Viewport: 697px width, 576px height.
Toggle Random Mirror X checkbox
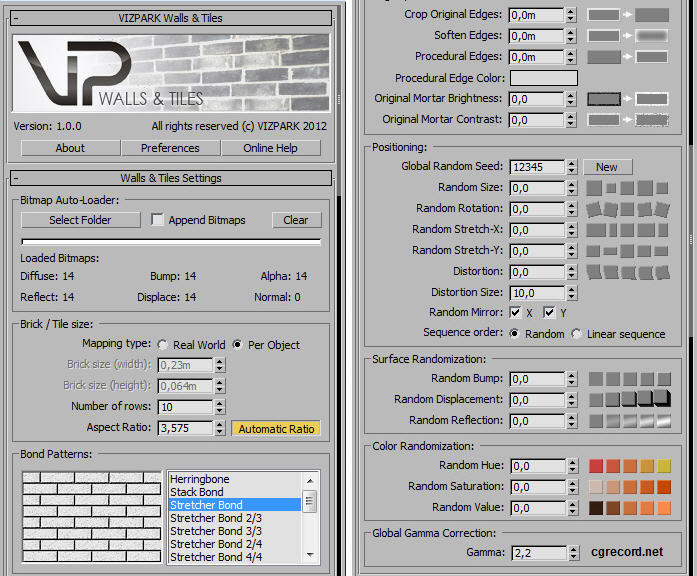point(515,312)
